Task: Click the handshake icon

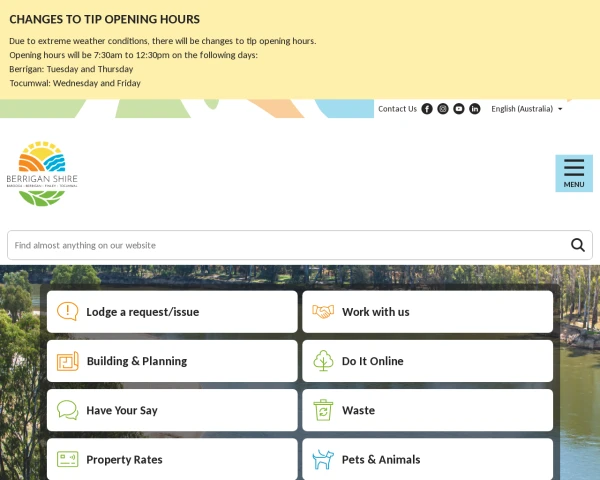Action: [323, 312]
